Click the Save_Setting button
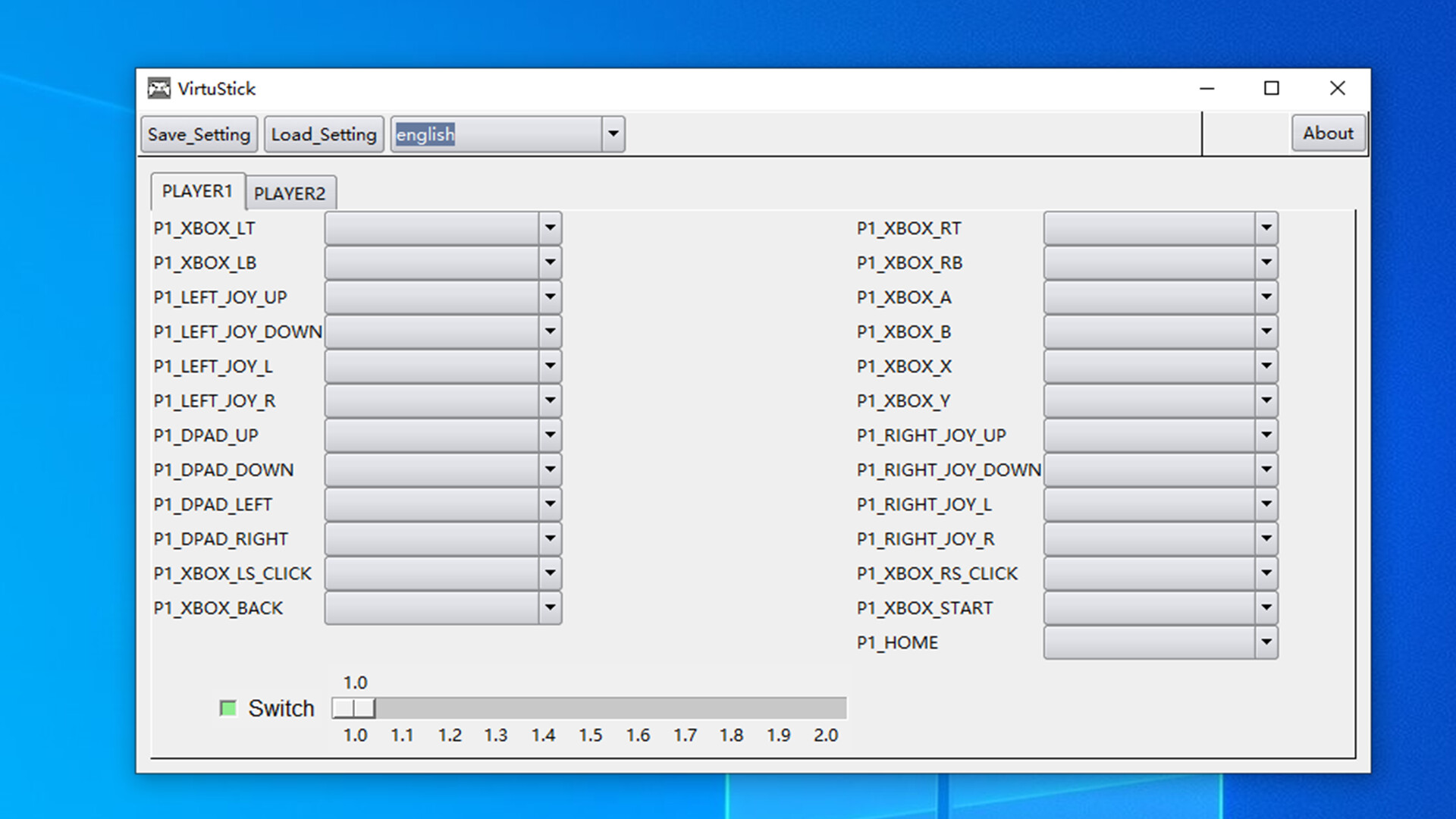This screenshot has height=819, width=1456. click(199, 133)
